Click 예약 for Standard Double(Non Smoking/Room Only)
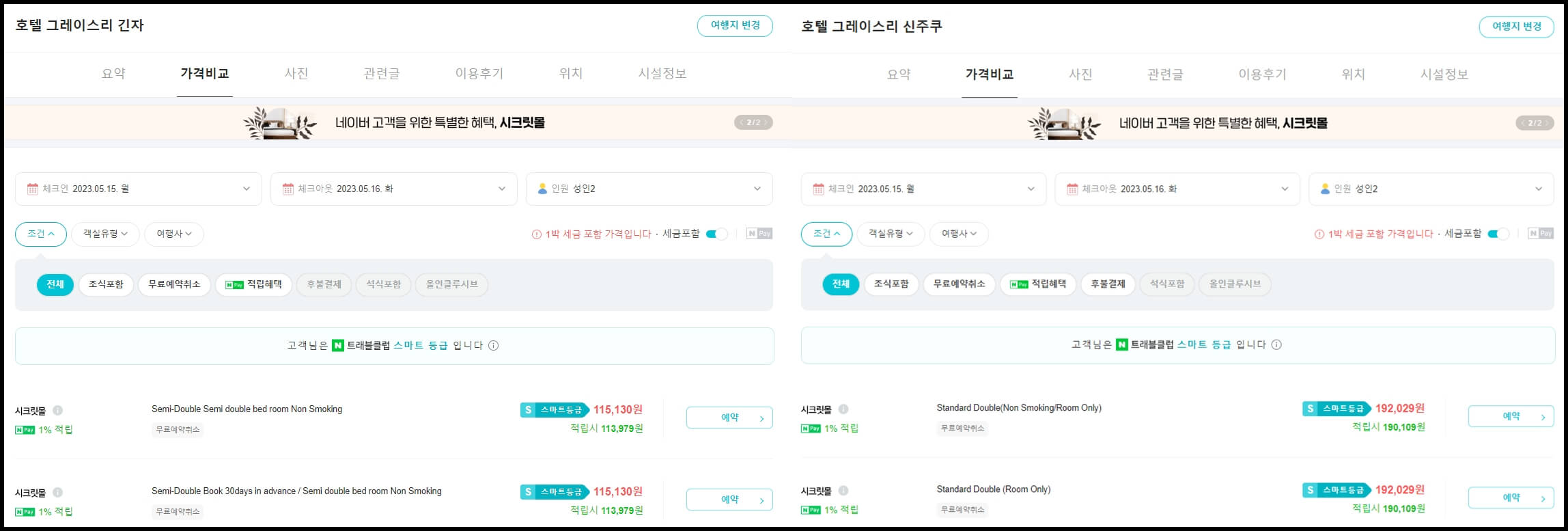 [x=1511, y=417]
